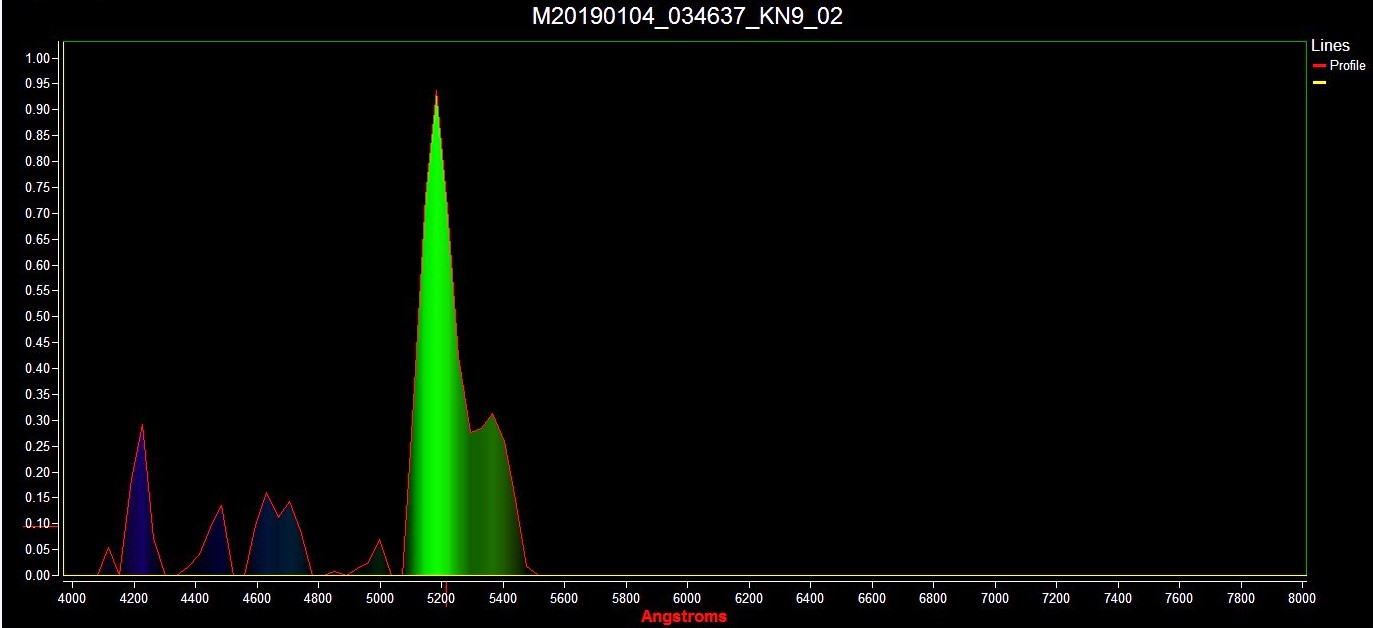Click the 4800 x-axis tick label
This screenshot has height=628, width=1373.
[x=318, y=599]
